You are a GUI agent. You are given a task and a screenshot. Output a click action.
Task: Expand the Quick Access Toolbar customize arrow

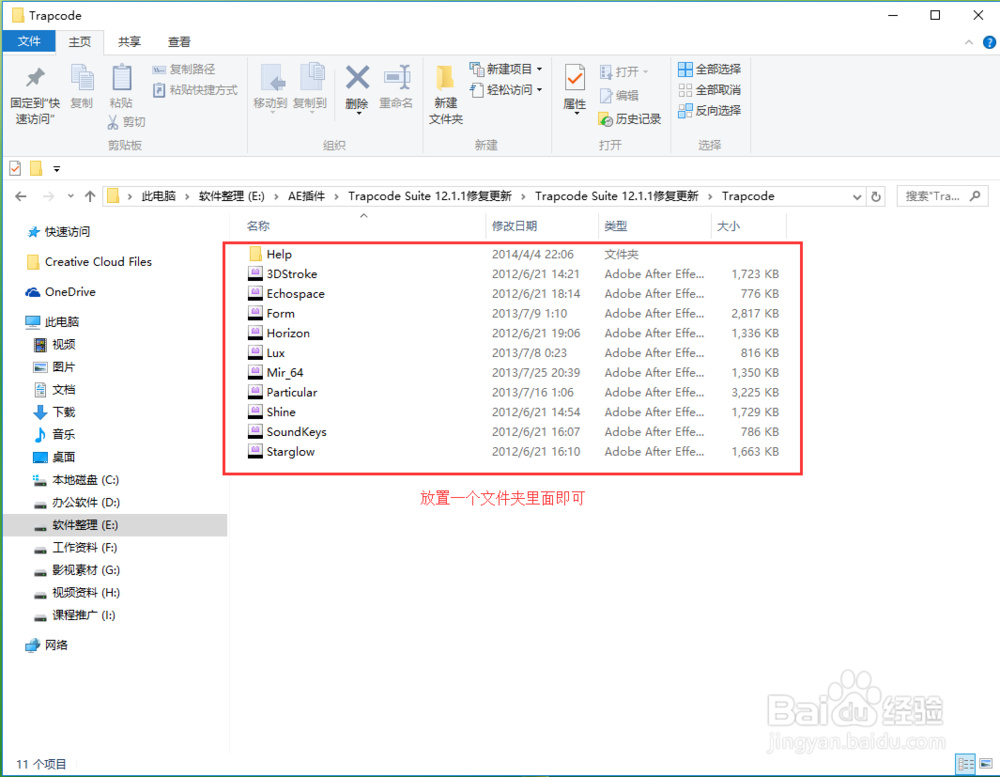tap(57, 169)
